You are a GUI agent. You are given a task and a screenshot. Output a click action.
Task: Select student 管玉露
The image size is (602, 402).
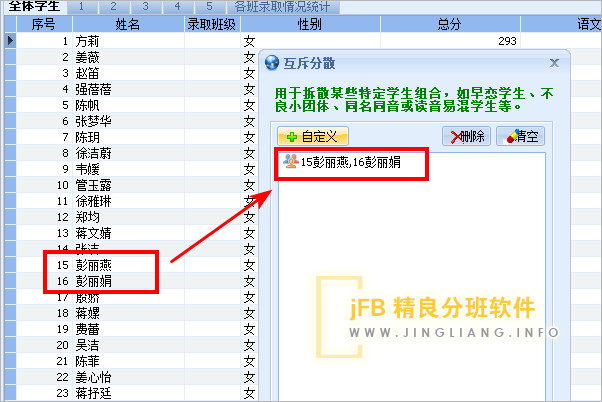point(93,185)
